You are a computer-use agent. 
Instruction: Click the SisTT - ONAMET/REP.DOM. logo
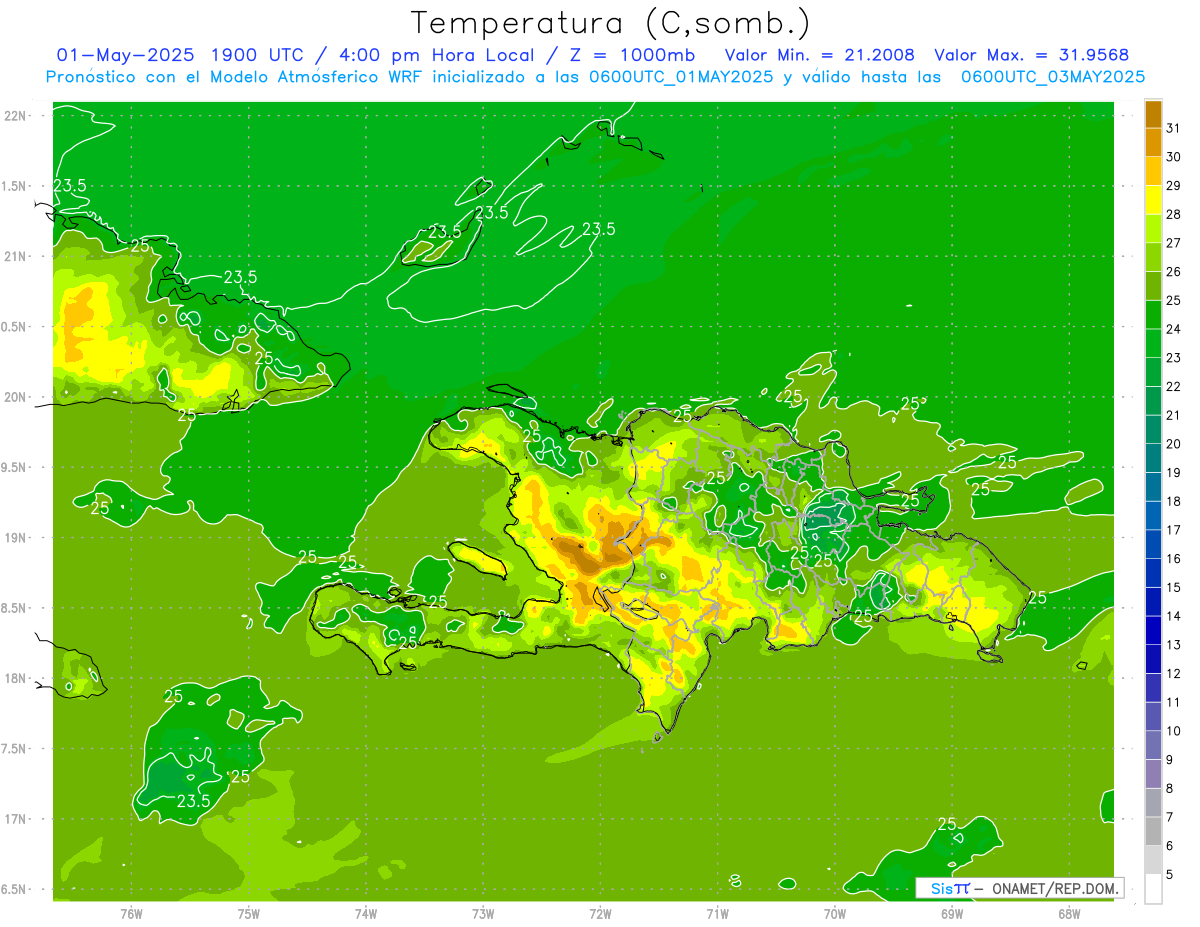(1020, 888)
